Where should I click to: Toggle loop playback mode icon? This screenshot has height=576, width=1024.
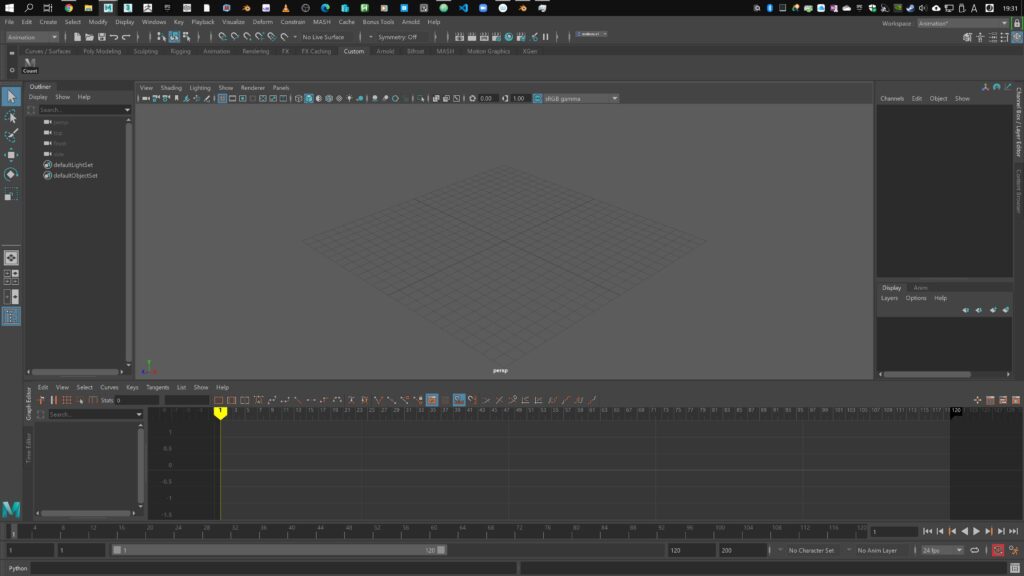click(x=974, y=550)
